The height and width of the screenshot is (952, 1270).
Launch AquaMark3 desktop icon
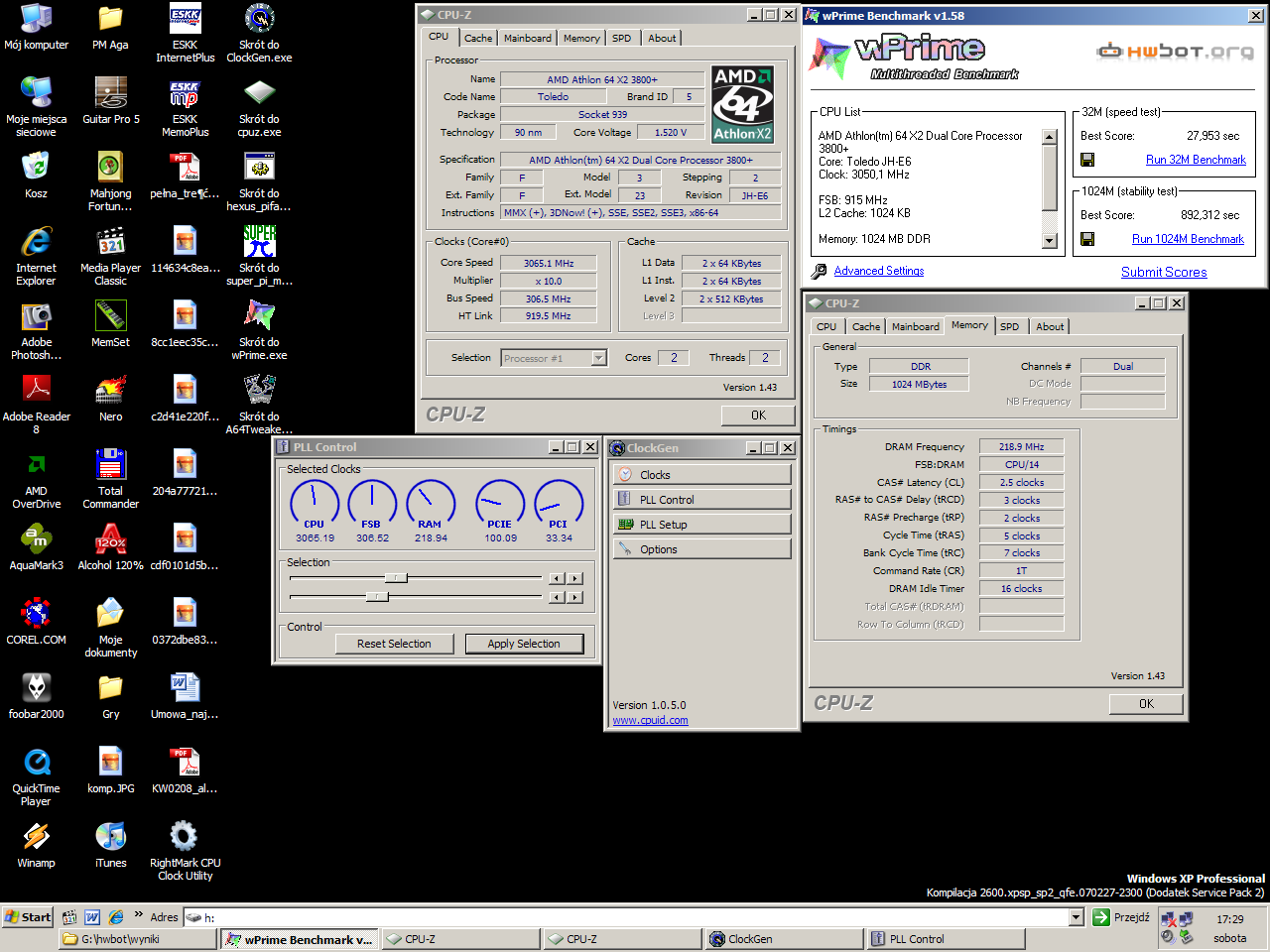(36, 547)
